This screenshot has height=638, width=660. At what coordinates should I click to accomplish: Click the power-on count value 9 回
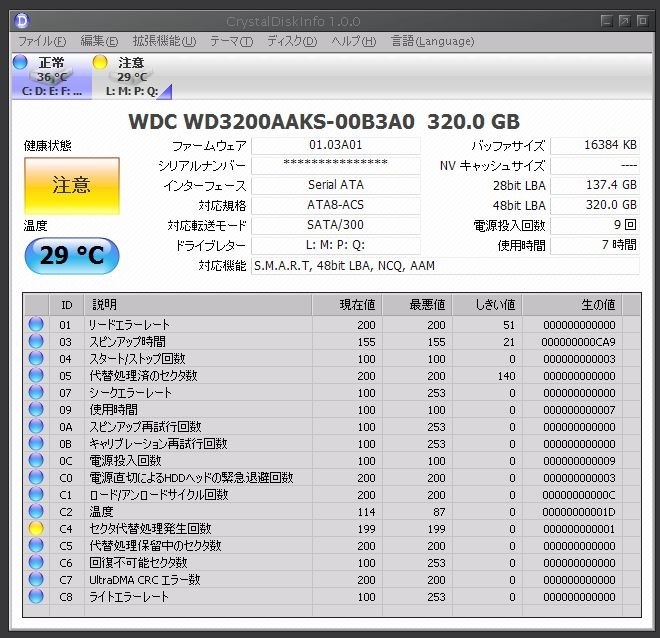click(595, 225)
